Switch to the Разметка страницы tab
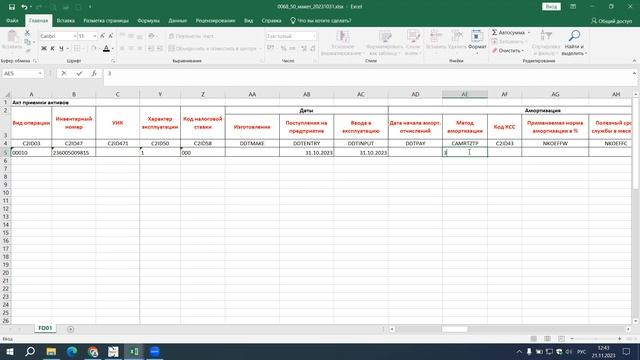 (x=106, y=20)
